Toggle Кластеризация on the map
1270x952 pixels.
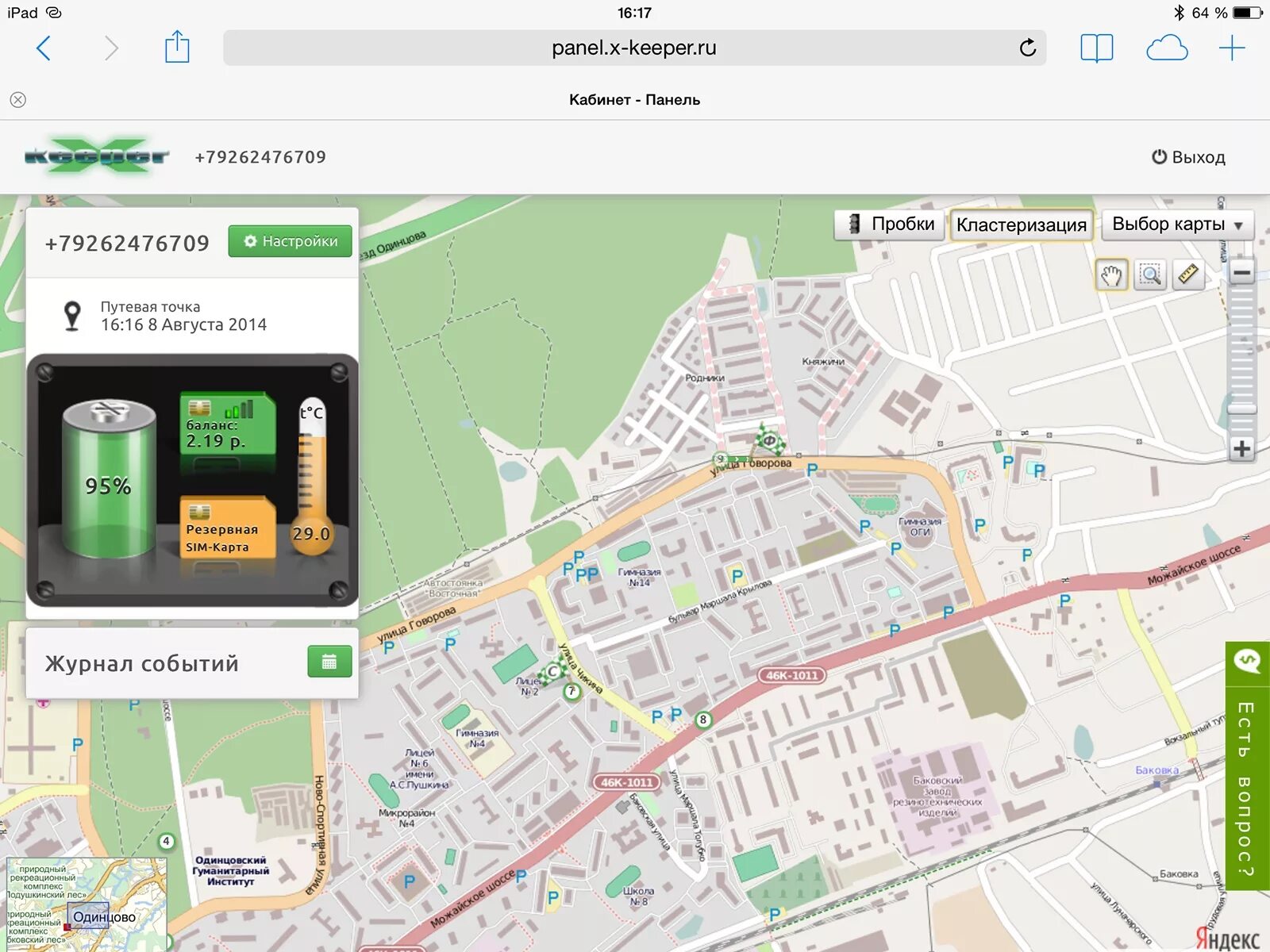pos(1021,225)
